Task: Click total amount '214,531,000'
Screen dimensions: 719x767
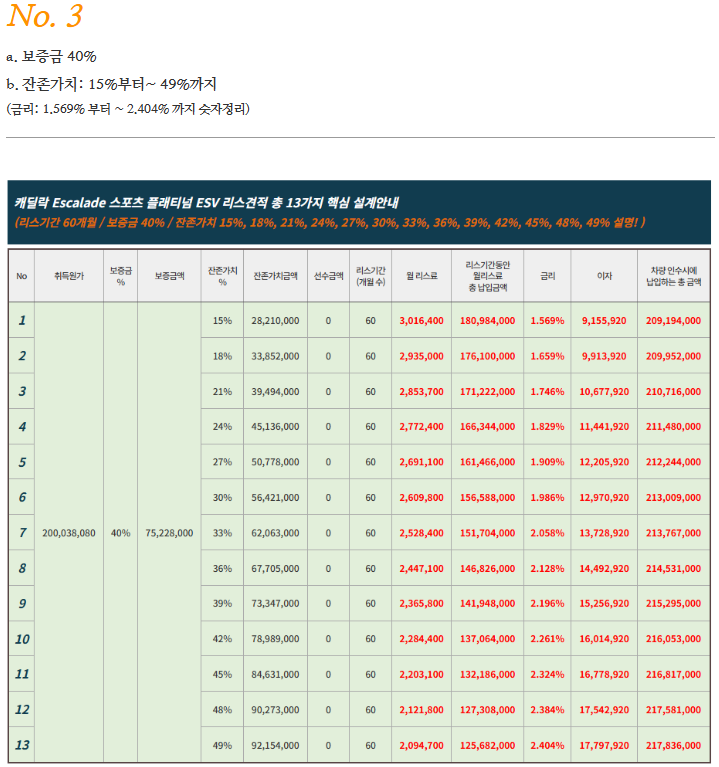Action: coord(674,568)
